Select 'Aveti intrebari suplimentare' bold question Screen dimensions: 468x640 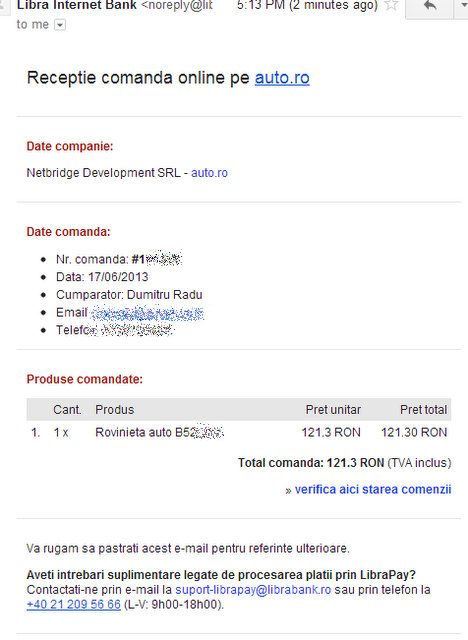coord(221,575)
